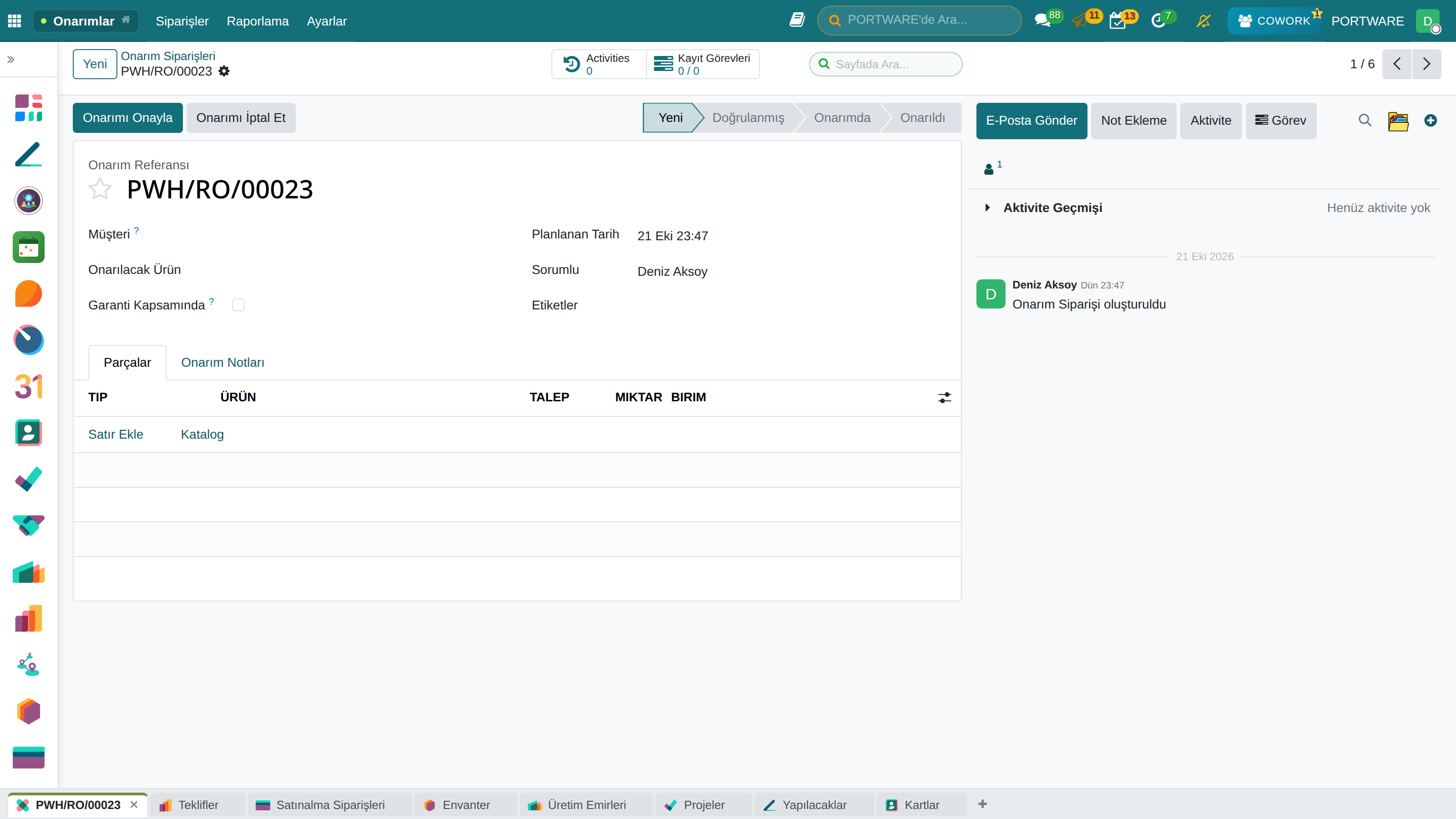Open Ayarlar menu
Screen dimensions: 1456x819
[327, 21]
